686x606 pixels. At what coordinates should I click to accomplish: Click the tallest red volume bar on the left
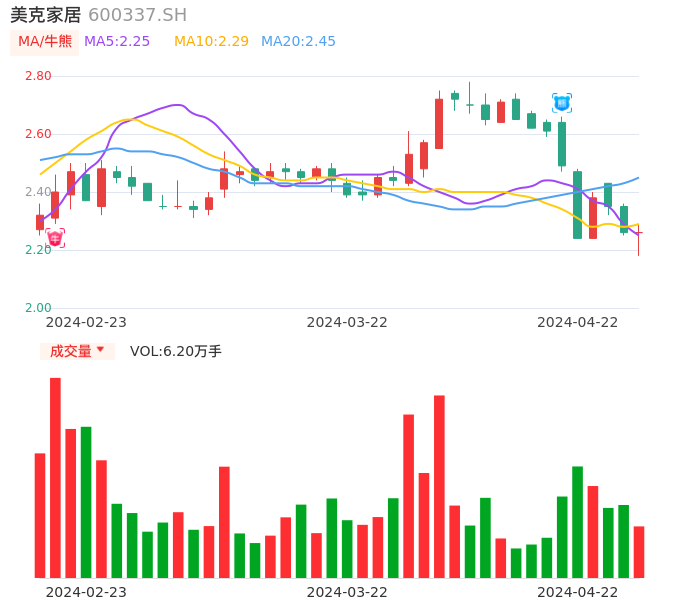point(55,477)
